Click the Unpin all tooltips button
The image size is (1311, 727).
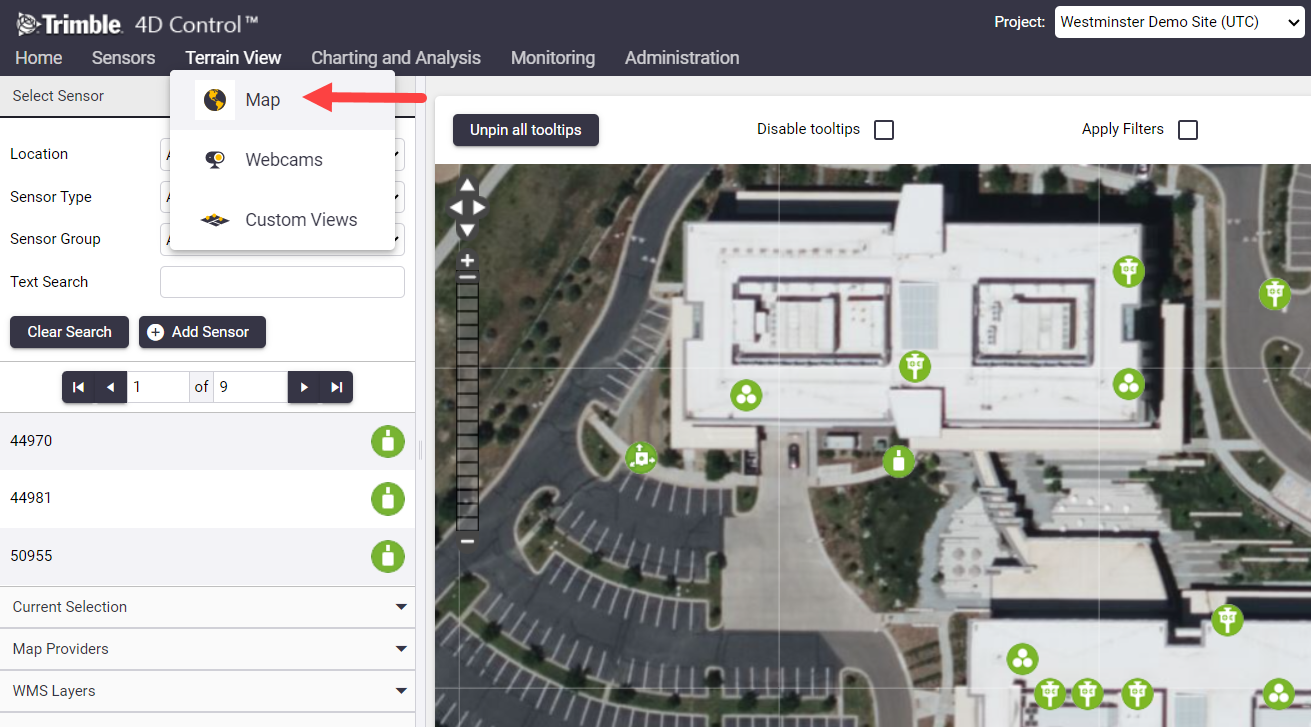click(526, 130)
